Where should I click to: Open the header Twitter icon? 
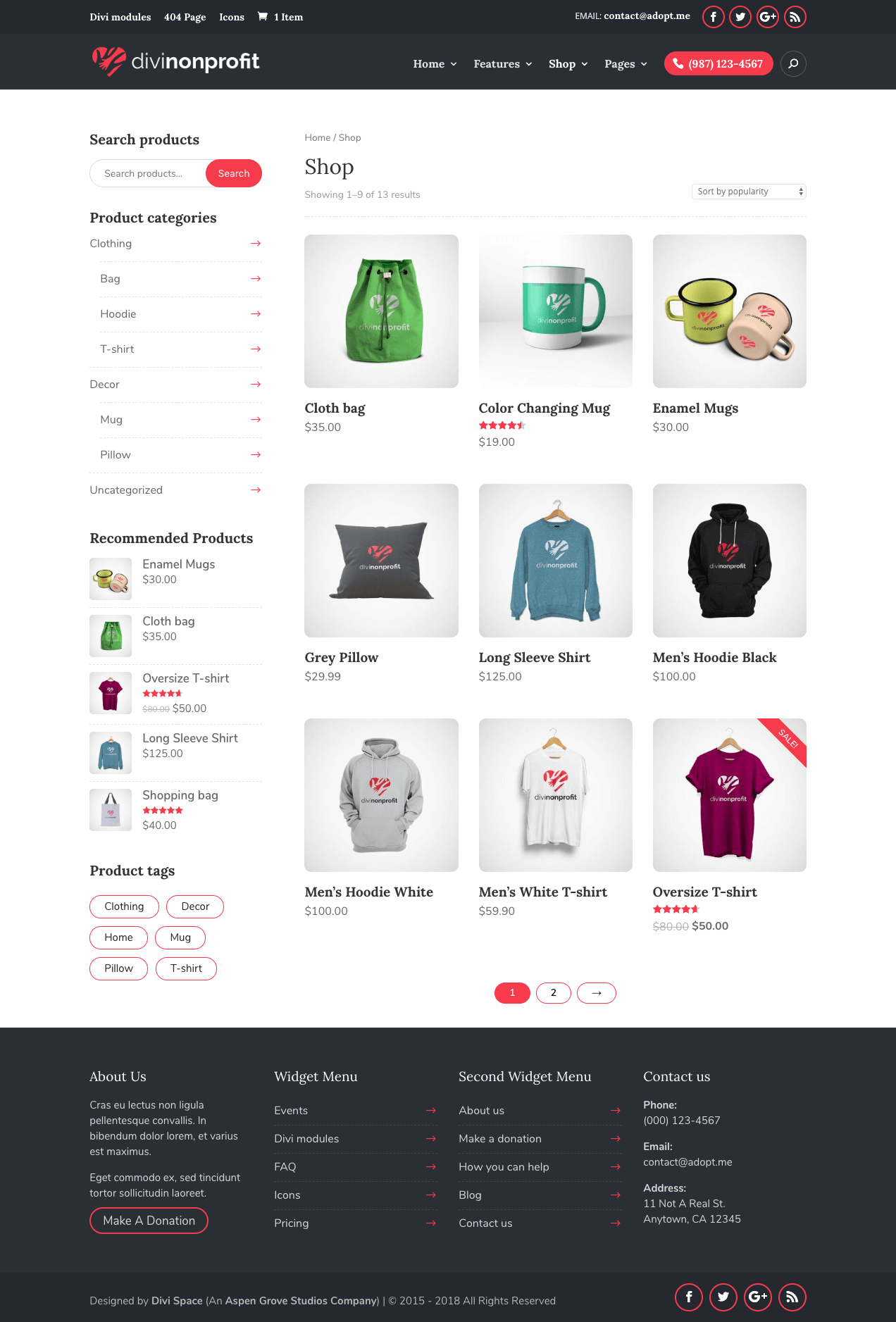point(740,17)
